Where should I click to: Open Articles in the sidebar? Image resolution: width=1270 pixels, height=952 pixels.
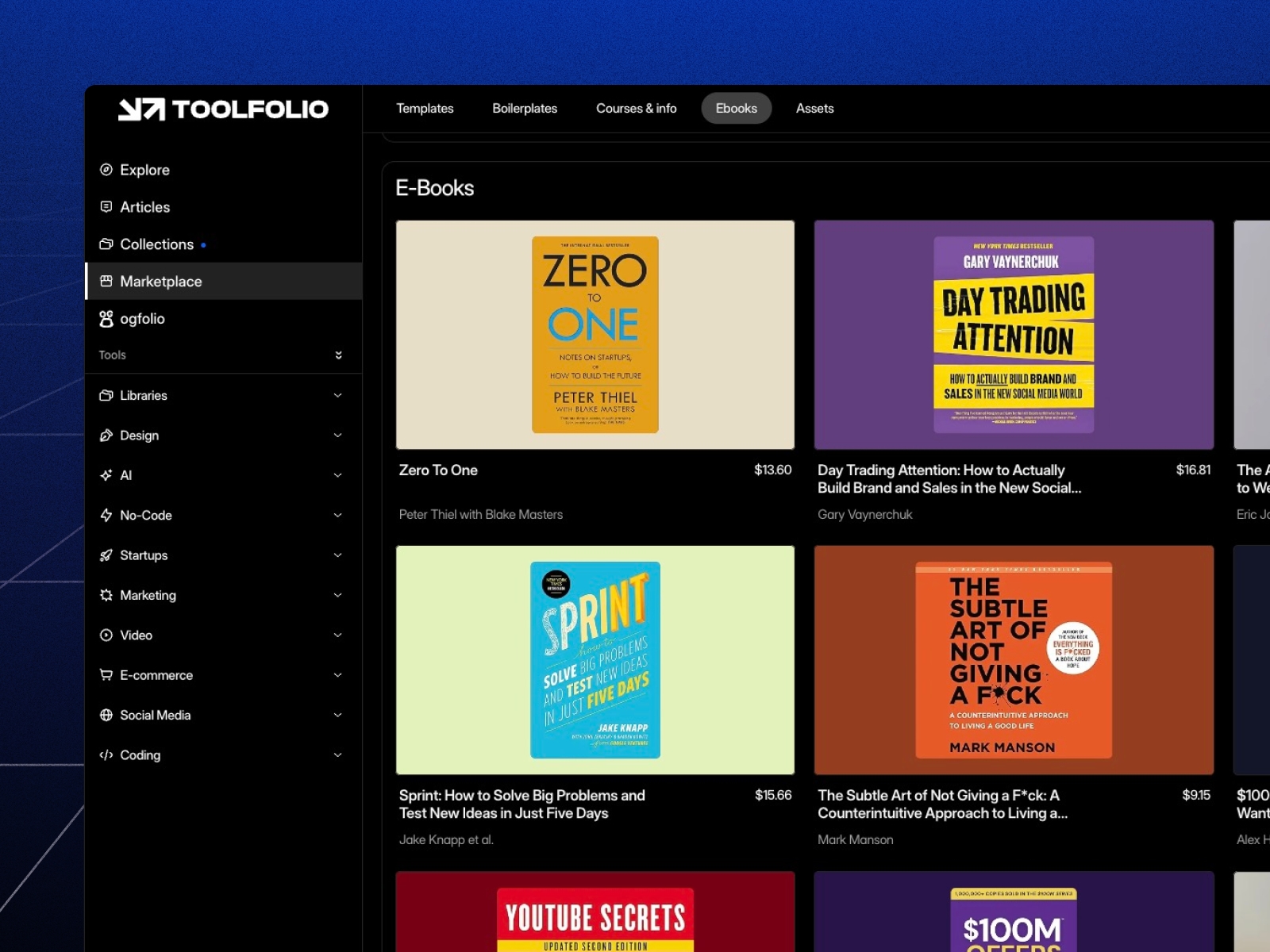point(223,207)
